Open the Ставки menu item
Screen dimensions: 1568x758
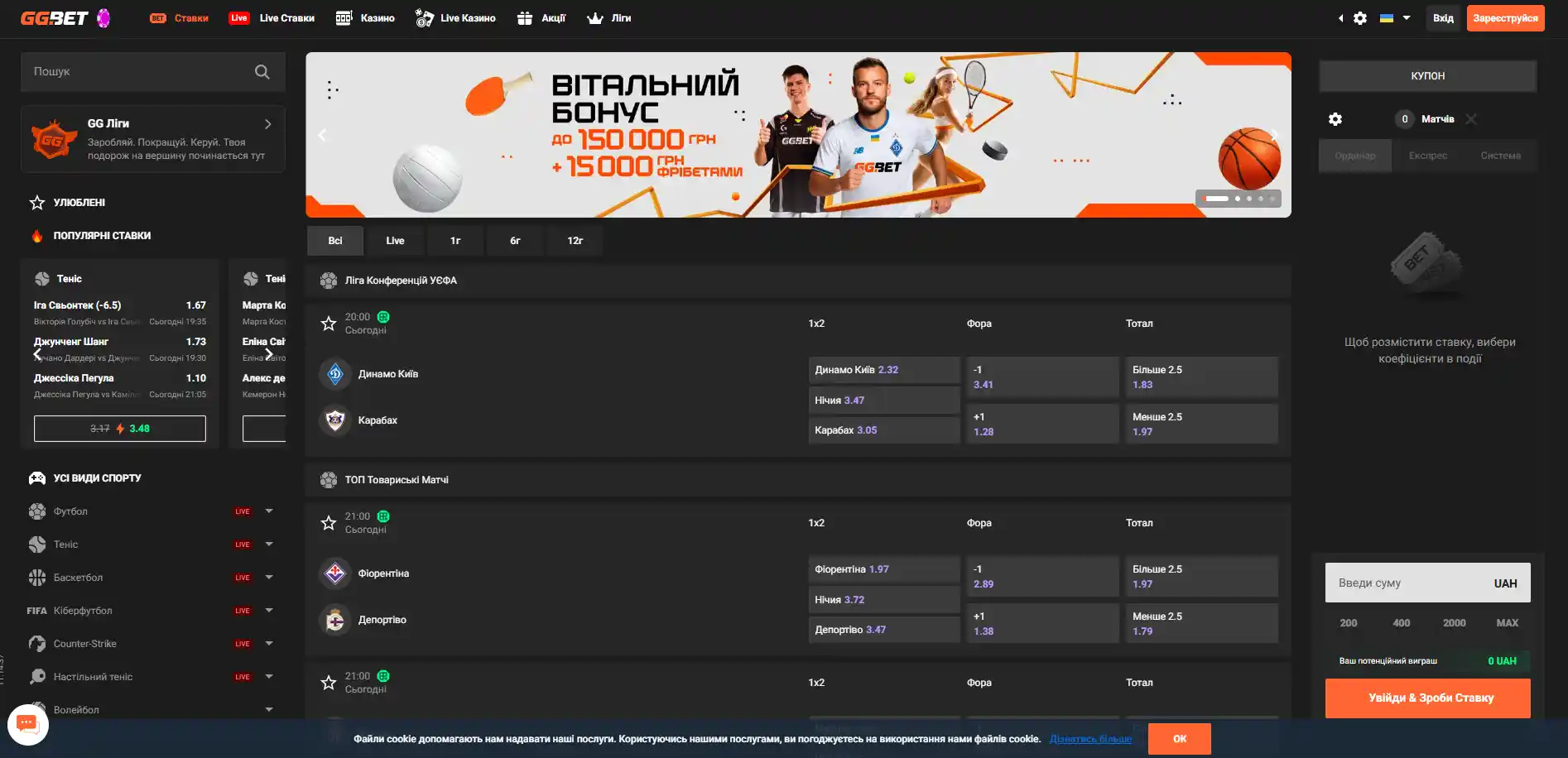pyautogui.click(x=179, y=18)
